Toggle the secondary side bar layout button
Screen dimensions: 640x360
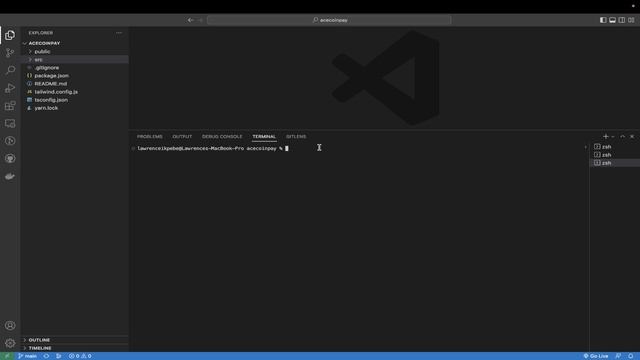622,20
